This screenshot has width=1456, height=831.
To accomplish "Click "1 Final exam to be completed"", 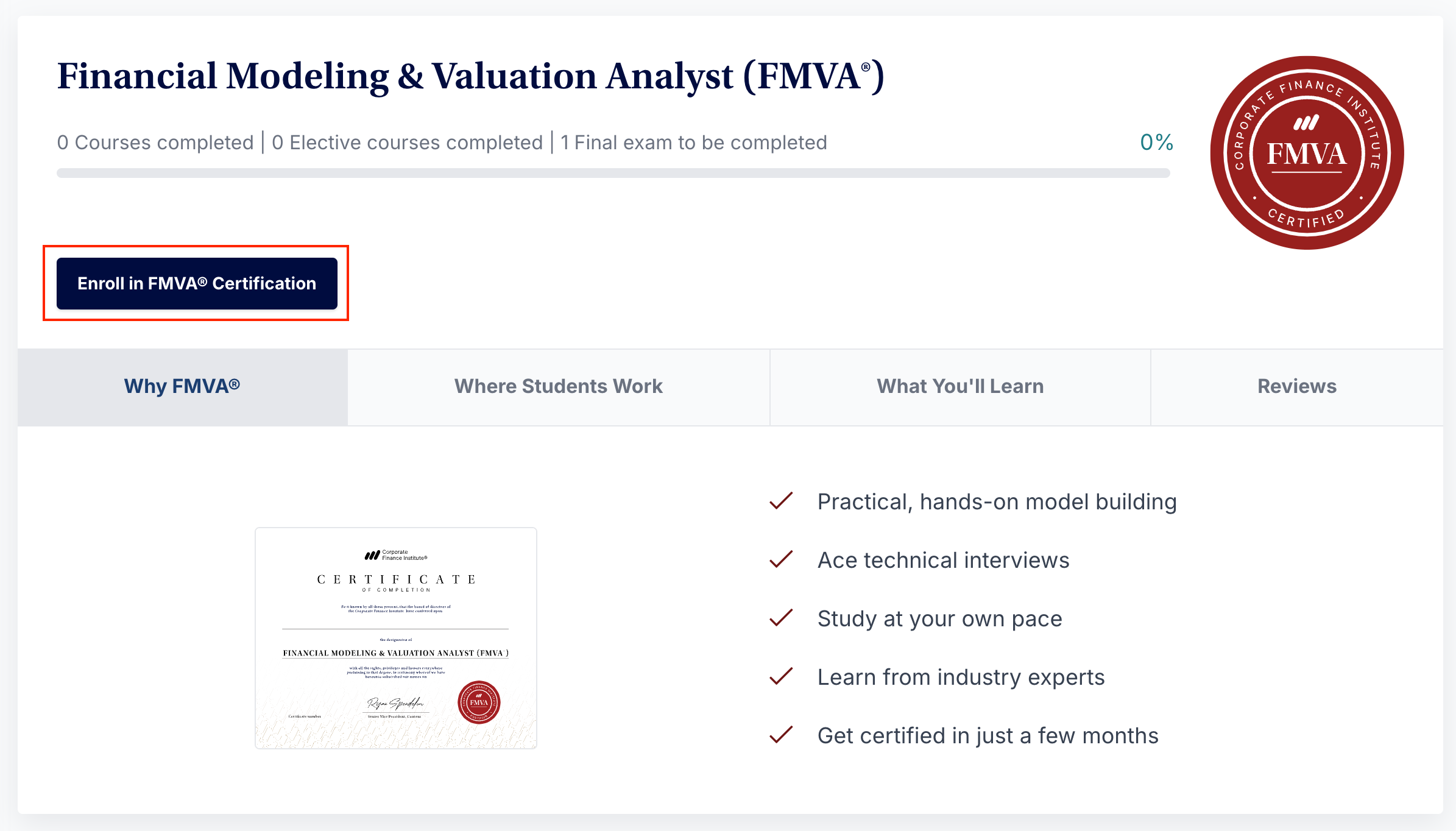I will tap(693, 143).
